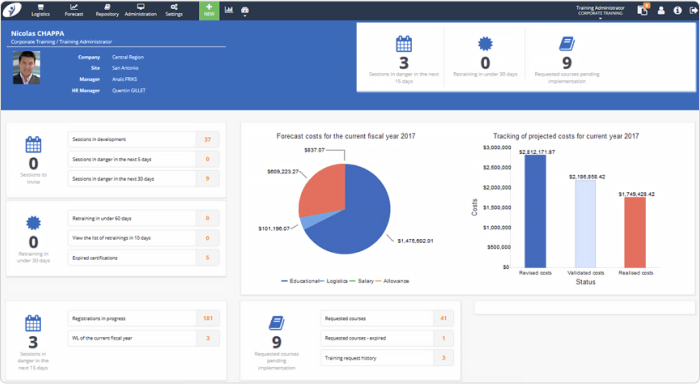The image size is (700, 384).
Task: Click the Anaïs FRIKS manager name
Action: [x=125, y=79]
